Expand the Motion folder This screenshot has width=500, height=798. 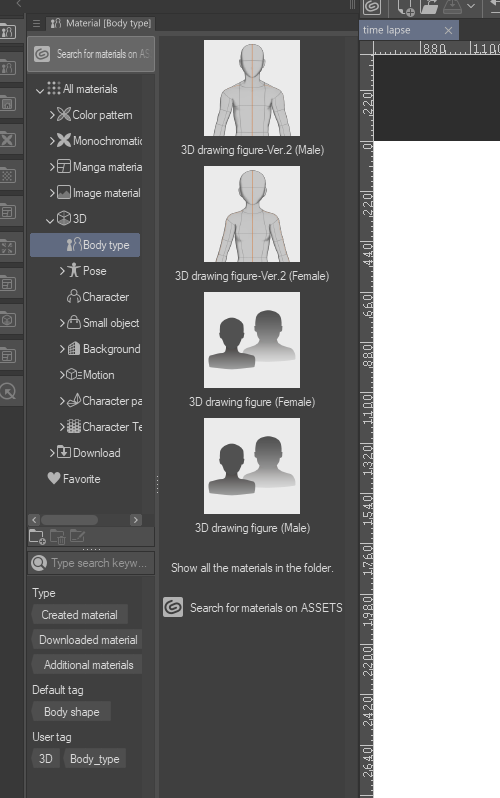tap(62, 375)
